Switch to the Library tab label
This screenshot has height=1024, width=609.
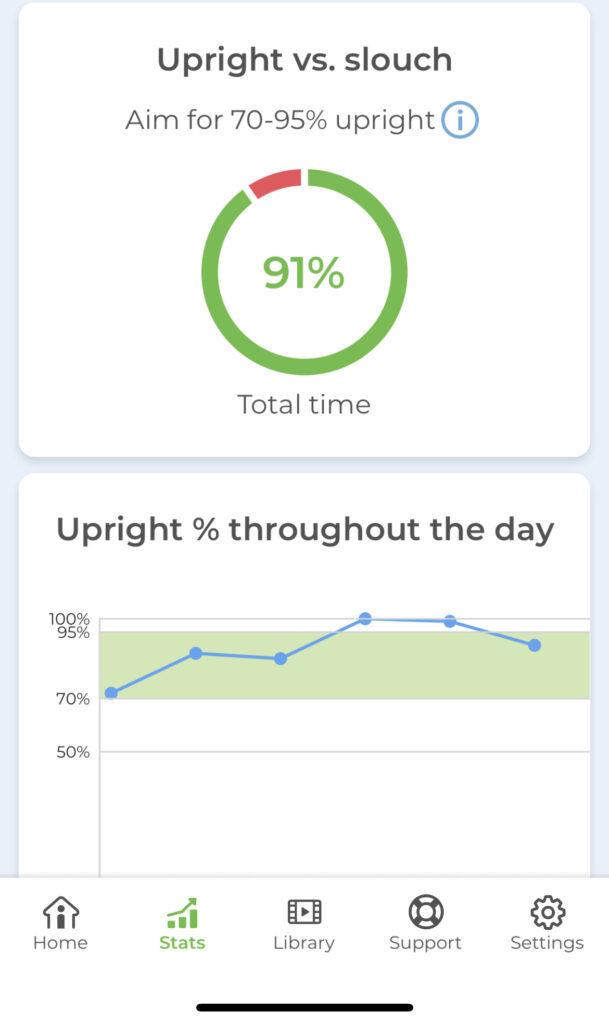[304, 943]
